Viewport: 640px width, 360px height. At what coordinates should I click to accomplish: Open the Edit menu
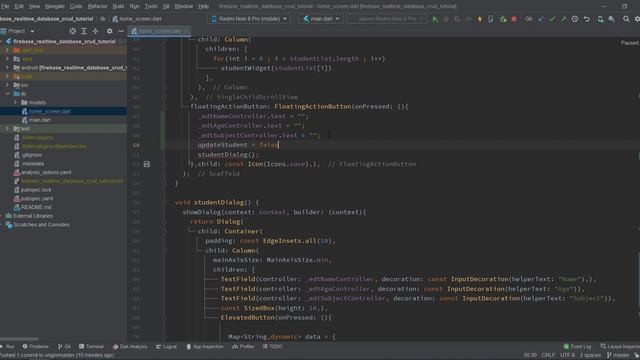(x=19, y=6)
